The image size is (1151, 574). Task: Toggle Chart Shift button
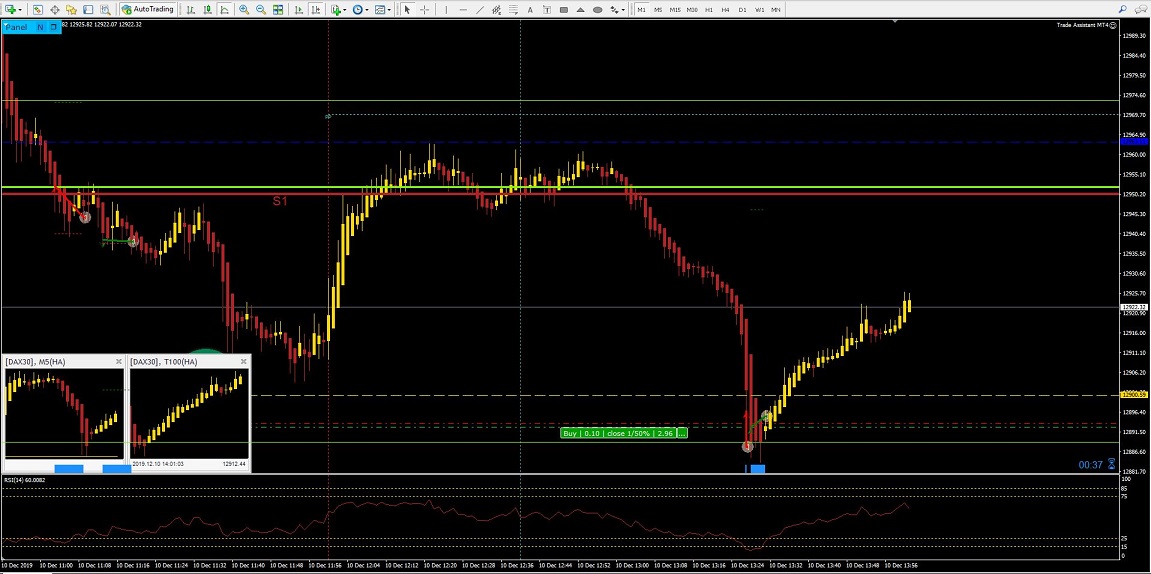(316, 10)
